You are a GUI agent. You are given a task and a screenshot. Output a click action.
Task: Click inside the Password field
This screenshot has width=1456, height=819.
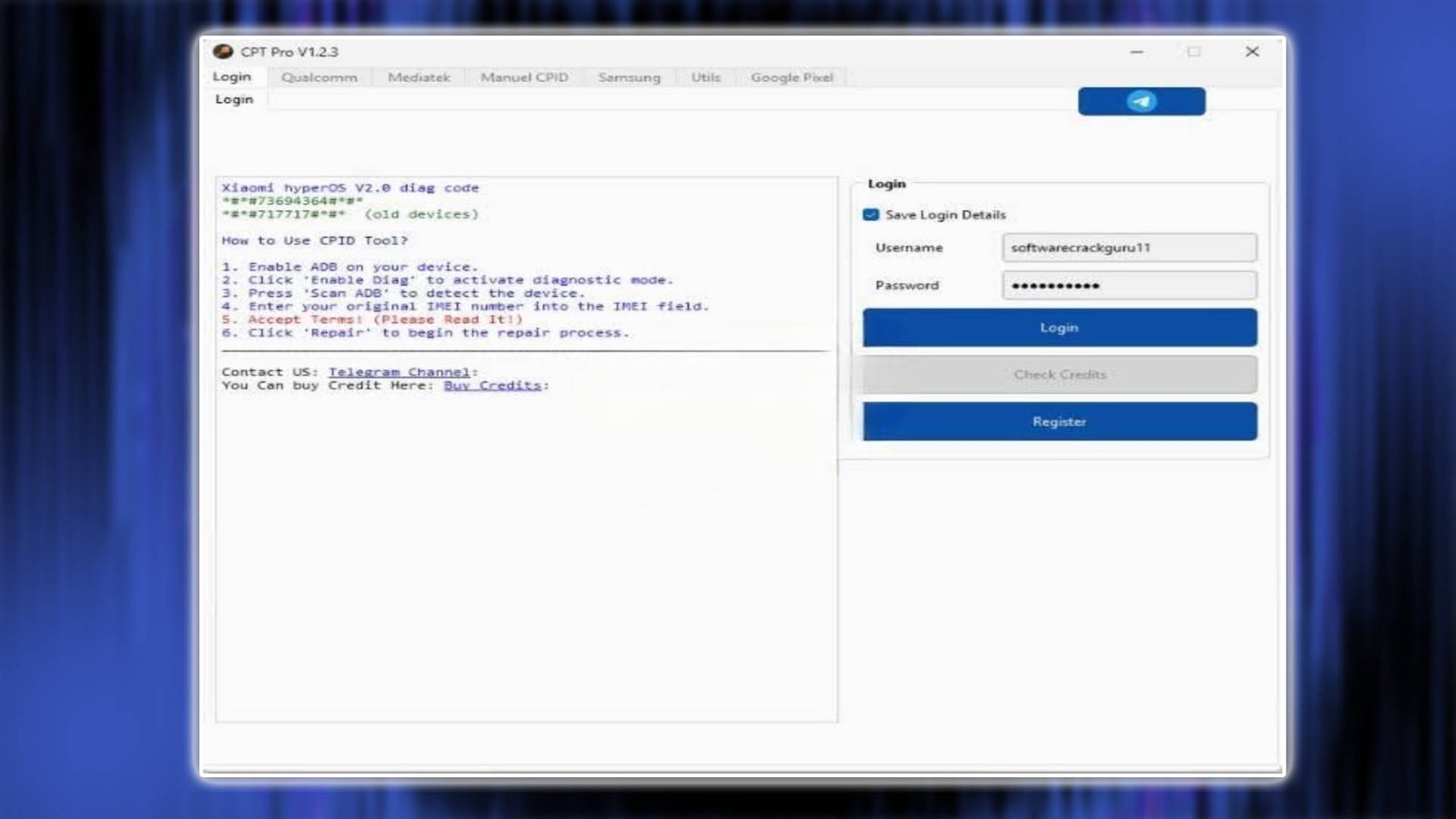(x=1128, y=285)
